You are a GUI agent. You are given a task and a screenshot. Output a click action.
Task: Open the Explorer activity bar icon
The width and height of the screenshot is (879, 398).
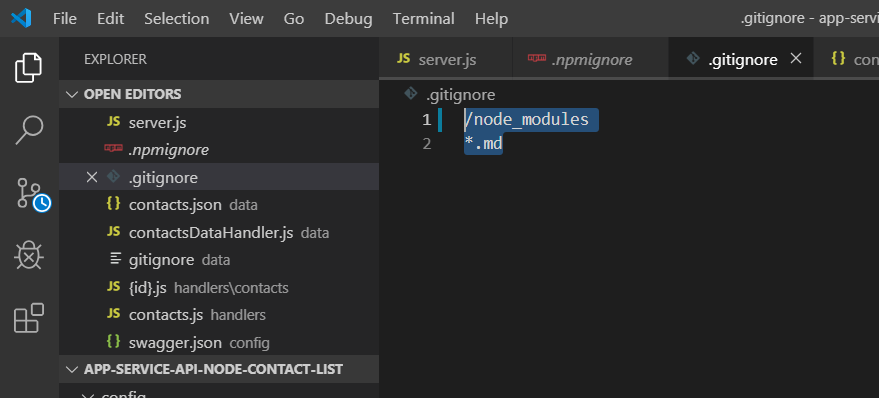coord(28,68)
